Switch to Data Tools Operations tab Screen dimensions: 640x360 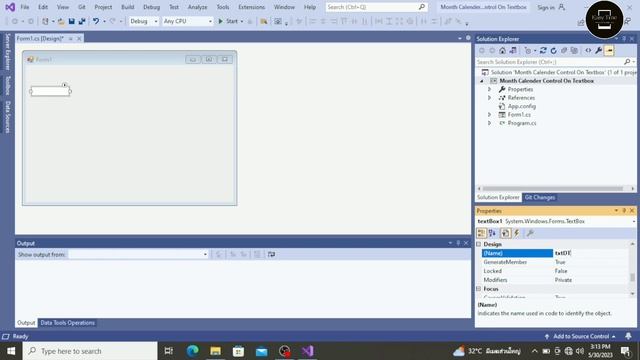[x=67, y=323]
